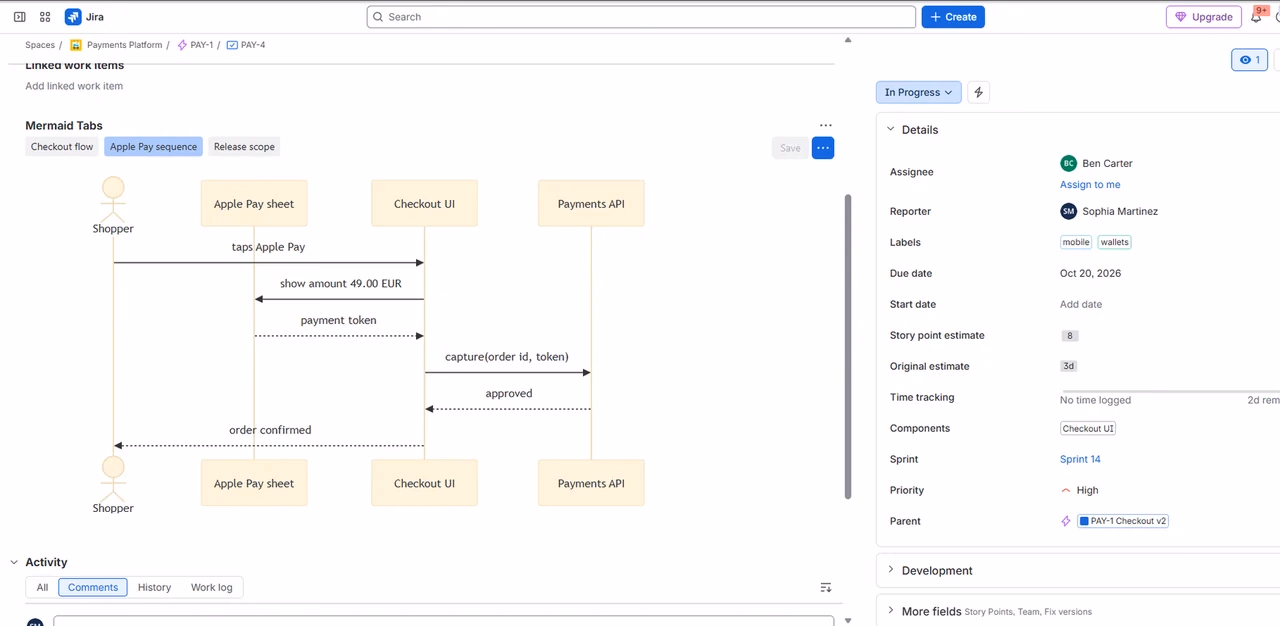Click the top Shopper actor figure
Screen dimensions: 1280x626
[x=113, y=199]
